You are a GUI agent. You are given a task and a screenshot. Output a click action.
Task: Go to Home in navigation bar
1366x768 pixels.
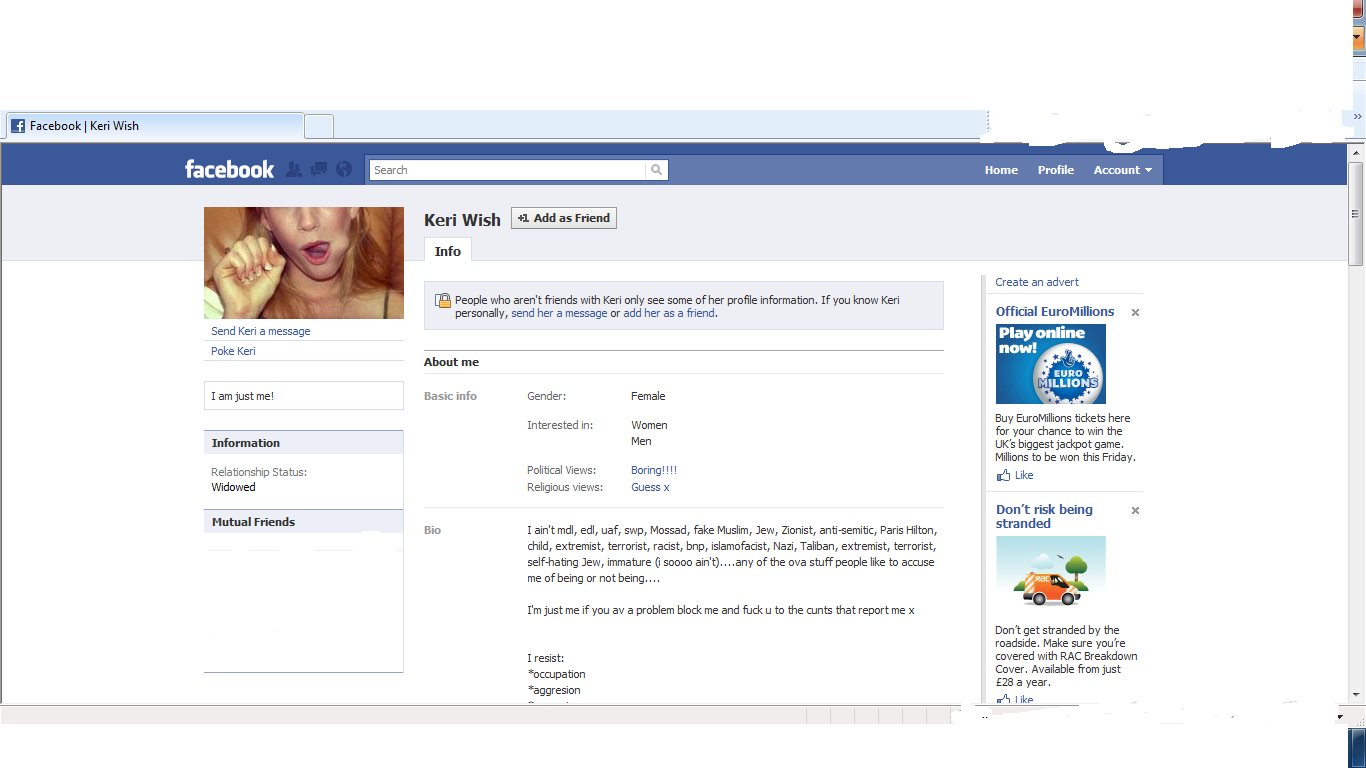(x=1001, y=170)
